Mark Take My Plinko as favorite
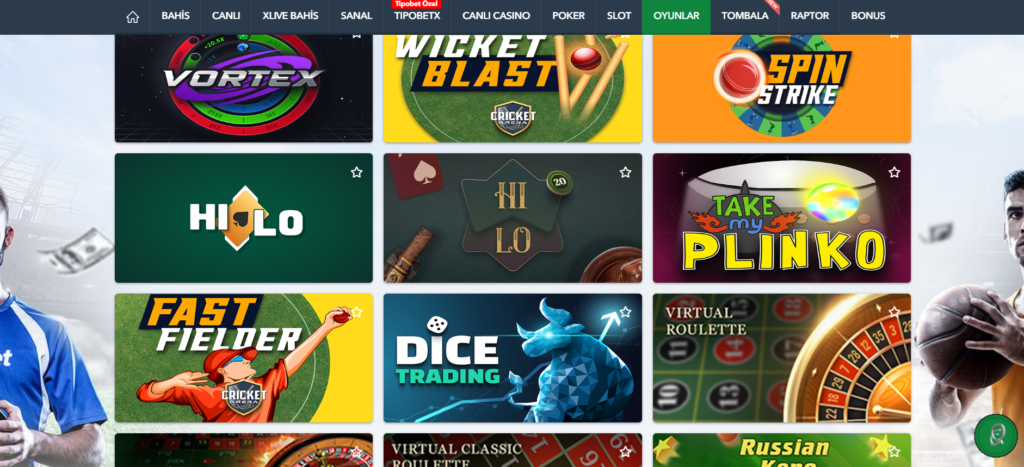Image resolution: width=1024 pixels, height=467 pixels. coord(894,172)
